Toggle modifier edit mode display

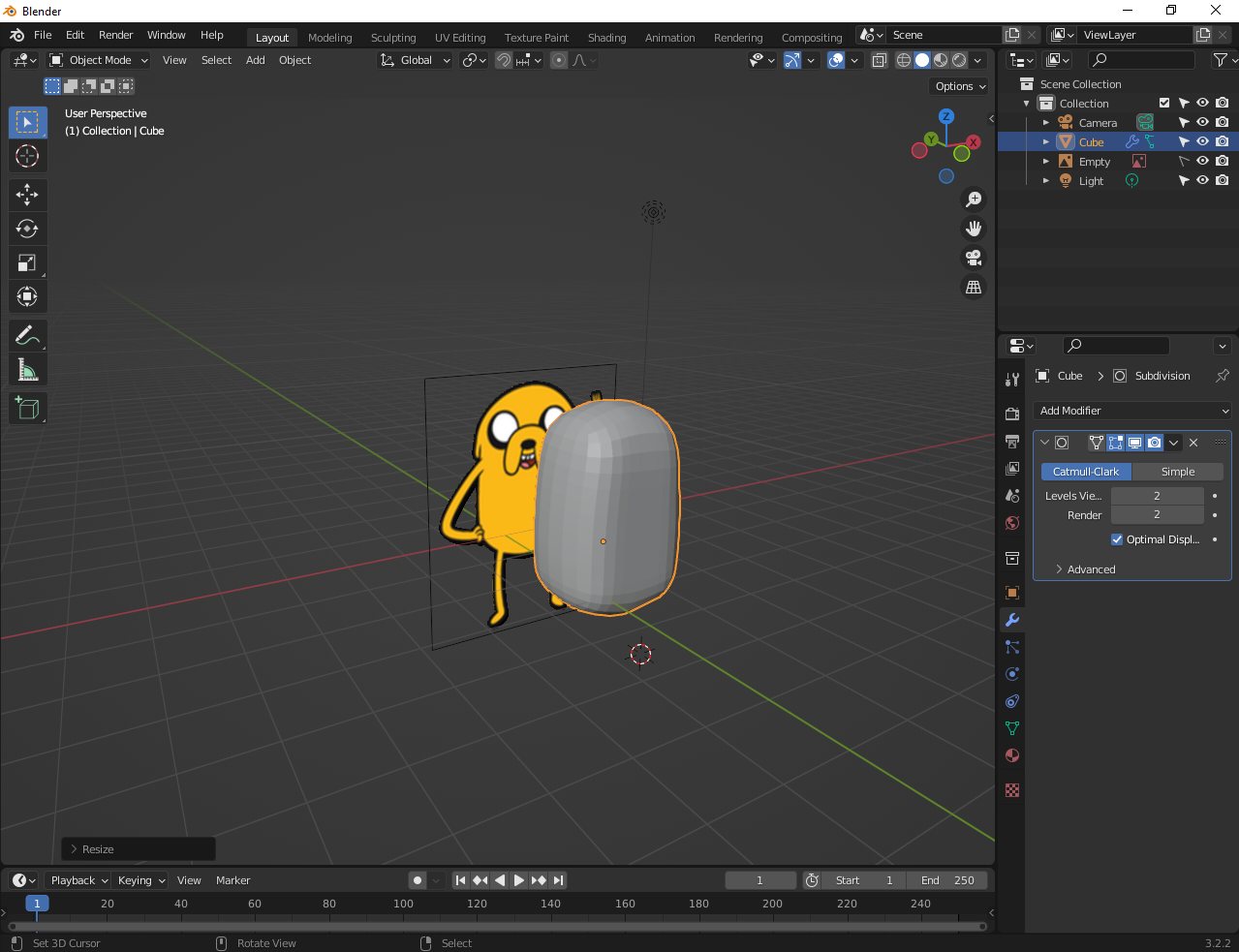pos(1115,443)
